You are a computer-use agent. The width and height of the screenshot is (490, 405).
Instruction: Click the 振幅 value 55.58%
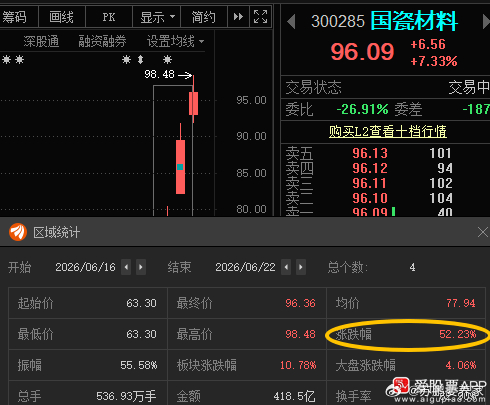(138, 365)
